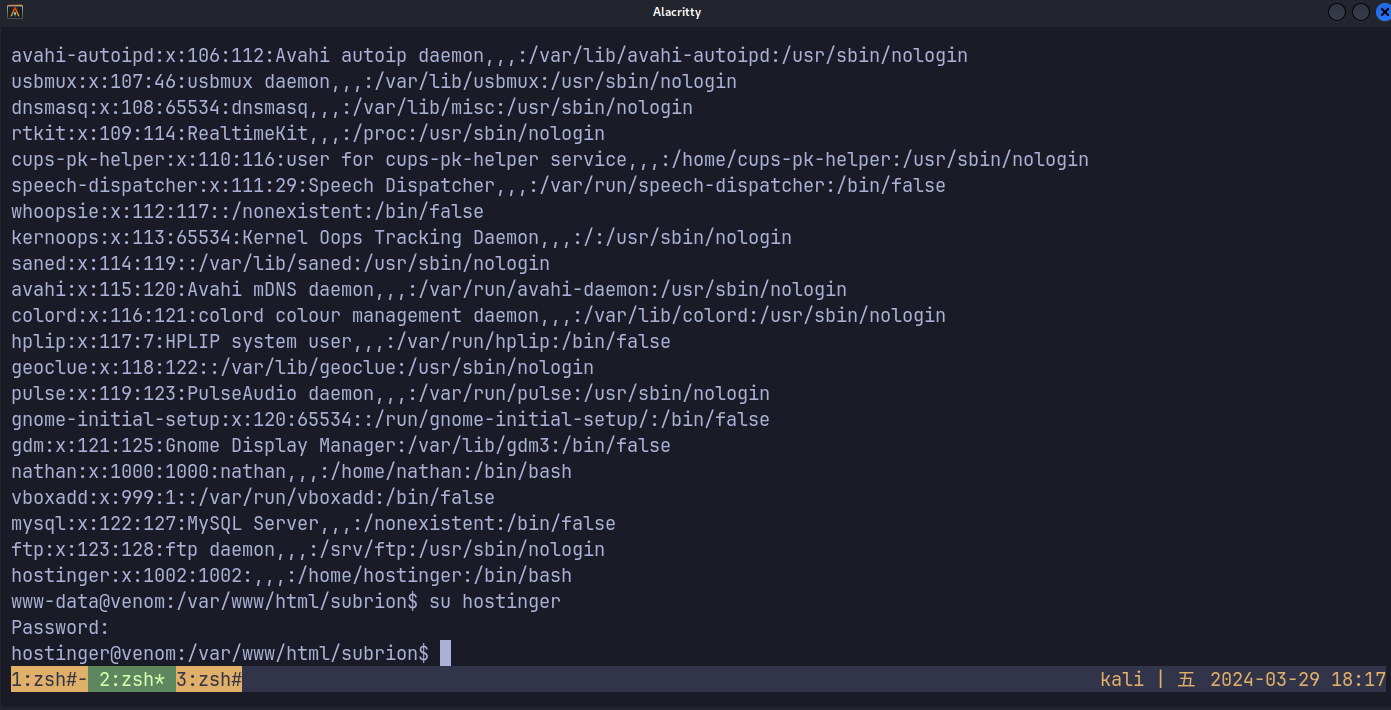Click the nathan user passwd entry line
The width and height of the screenshot is (1391, 710).
click(x=291, y=471)
